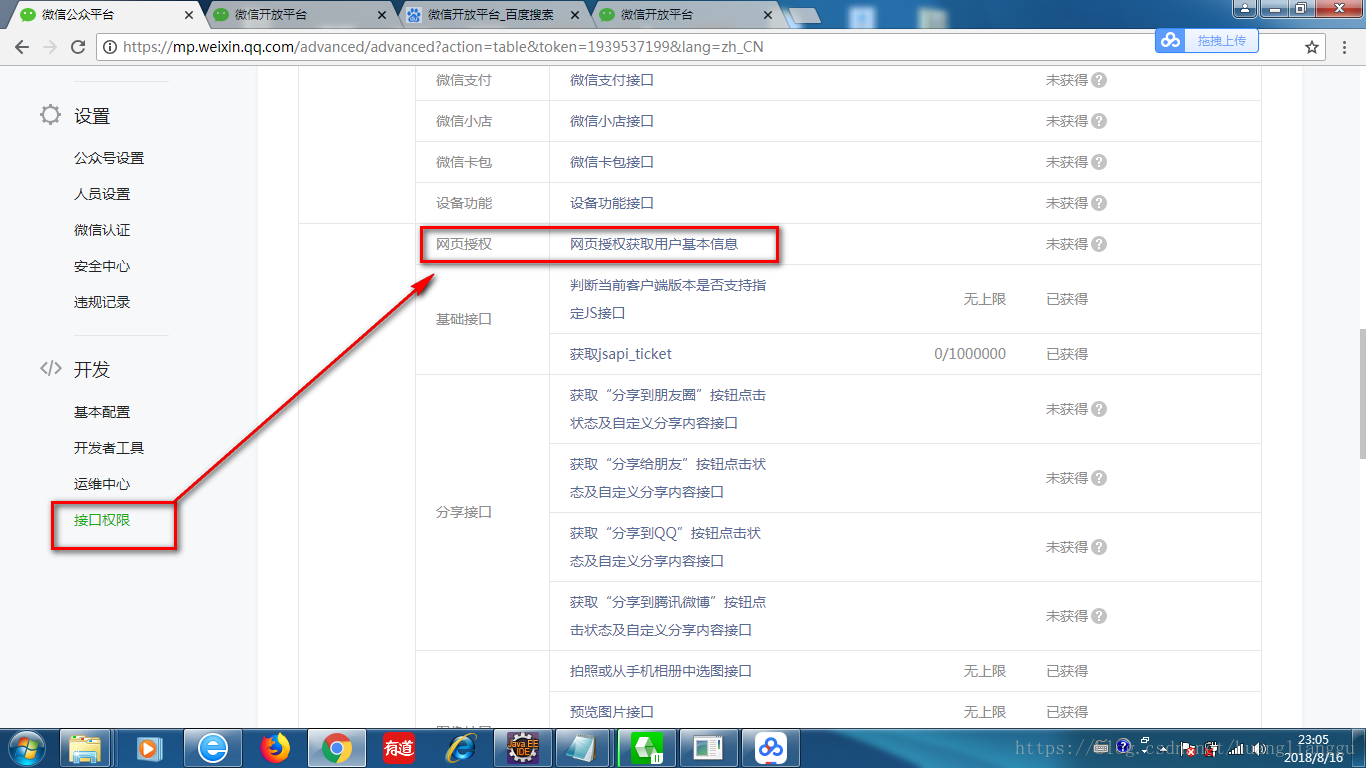
Task: Close the 微信公众平台 tab
Action: pos(188,15)
